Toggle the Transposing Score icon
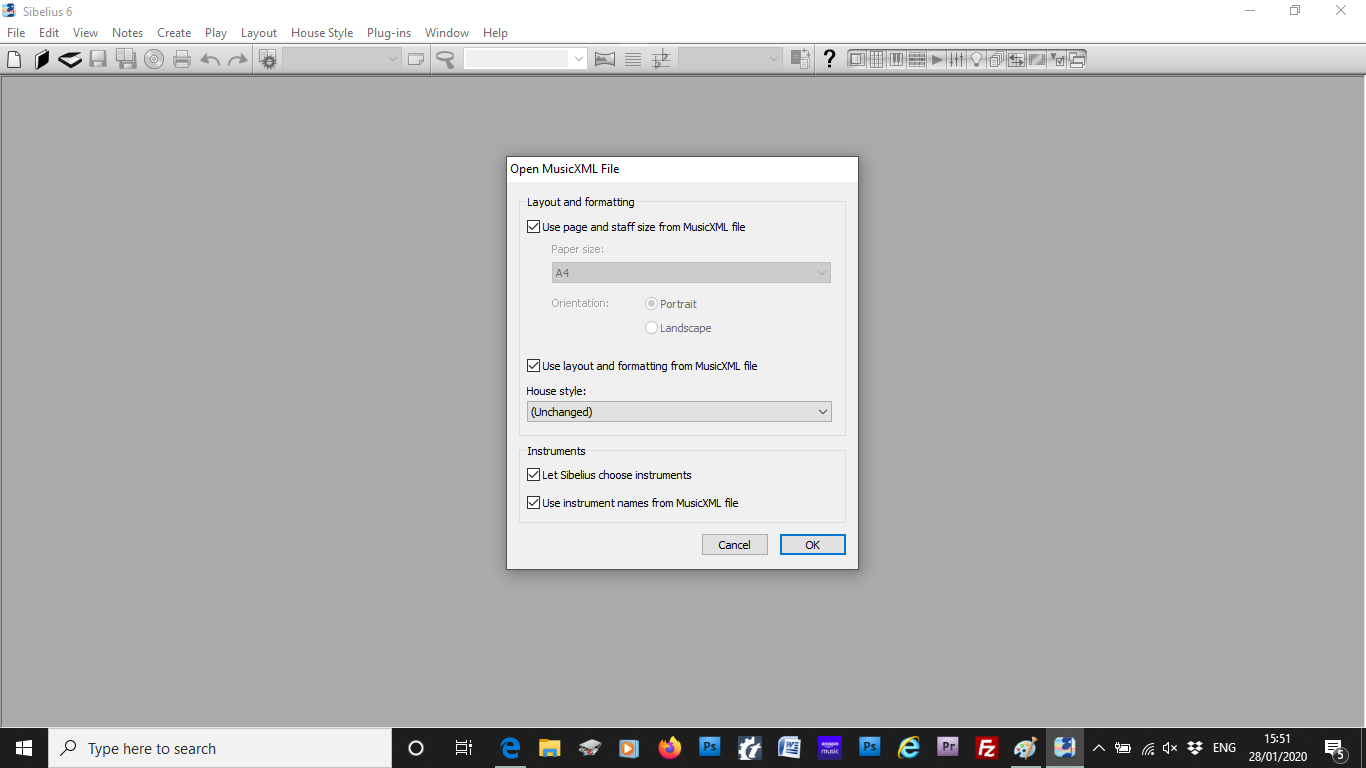Image resolution: width=1366 pixels, height=768 pixels. pyautogui.click(x=661, y=59)
